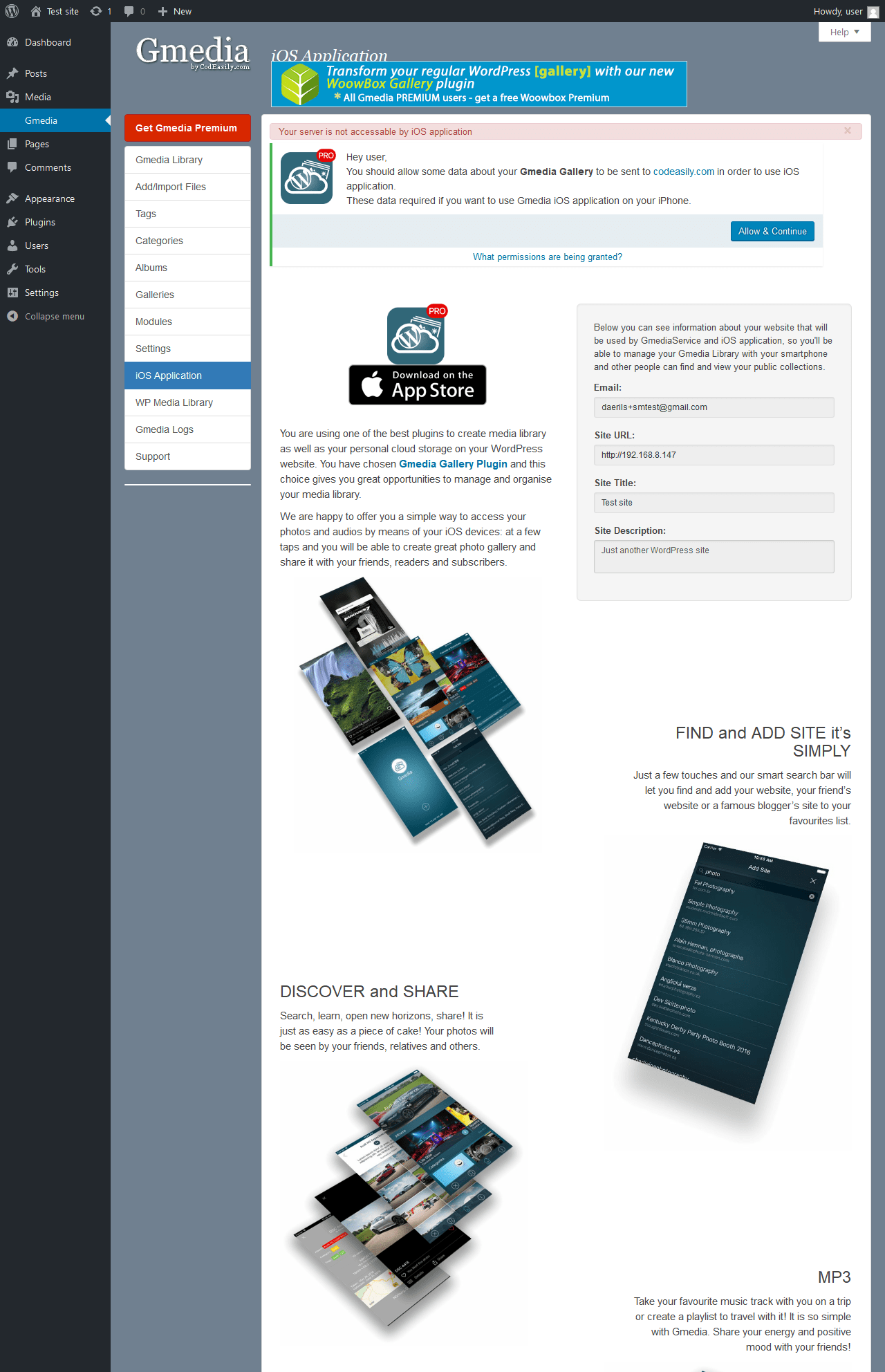Click the Posts pin icon
The height and width of the screenshot is (1372, 885).
coord(12,73)
